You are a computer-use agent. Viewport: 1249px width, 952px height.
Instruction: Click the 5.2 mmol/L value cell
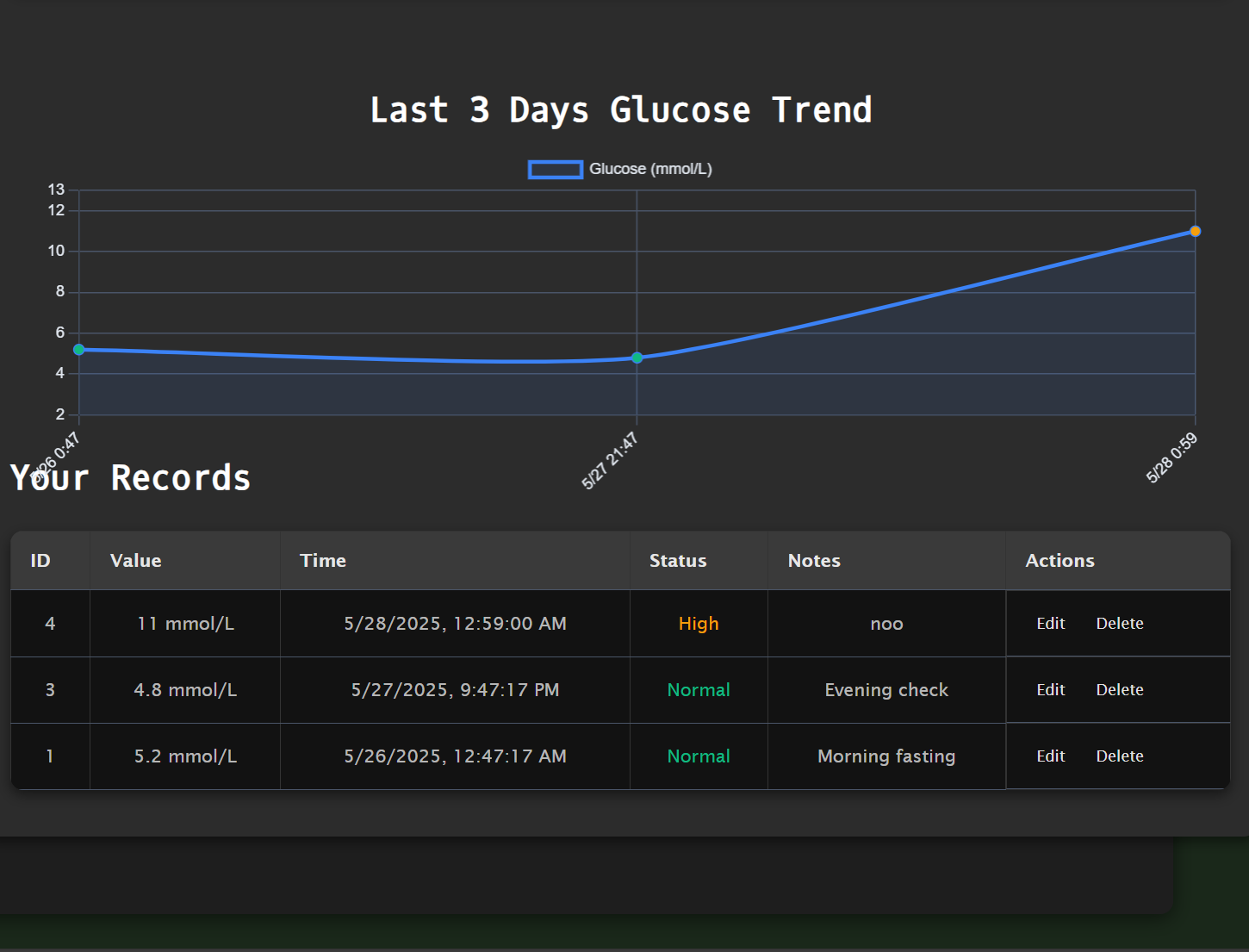(185, 756)
